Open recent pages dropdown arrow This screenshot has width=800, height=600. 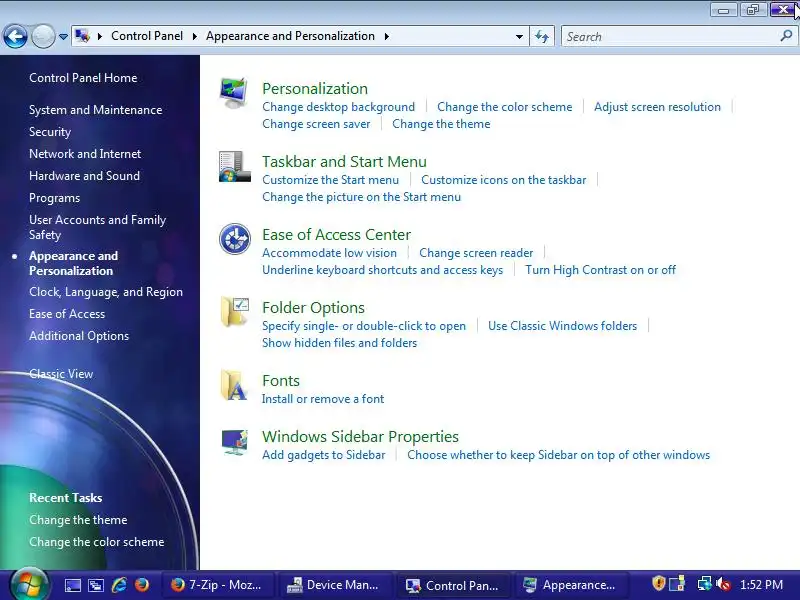(63, 37)
